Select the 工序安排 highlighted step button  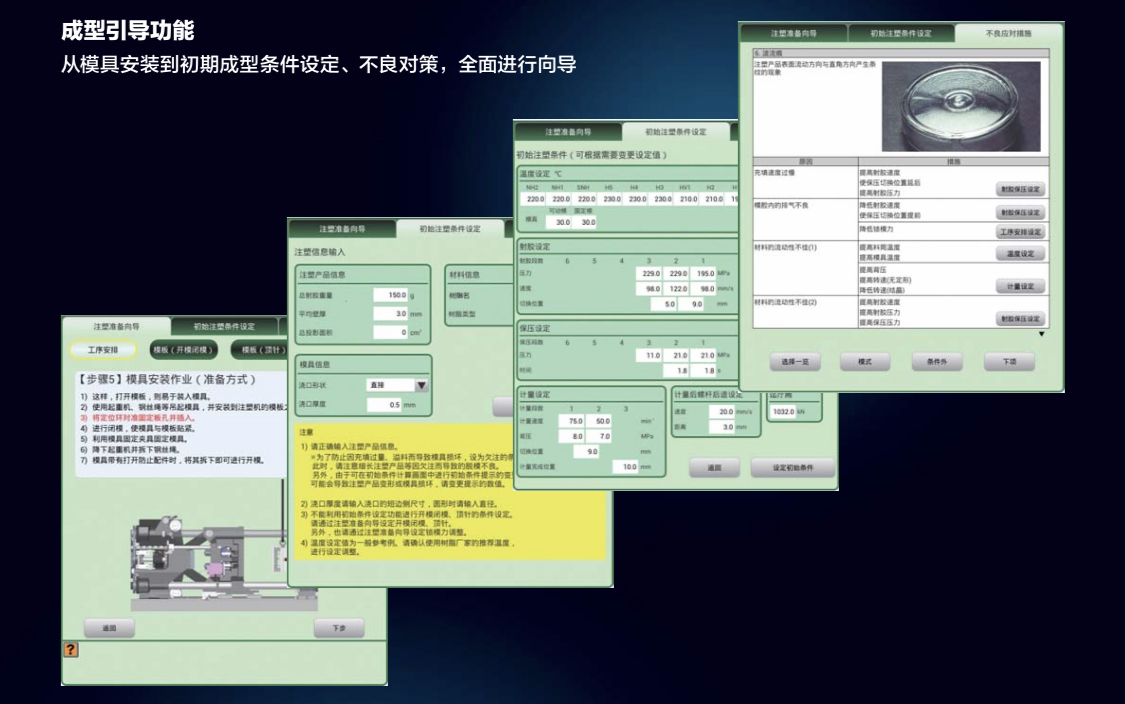coord(102,350)
